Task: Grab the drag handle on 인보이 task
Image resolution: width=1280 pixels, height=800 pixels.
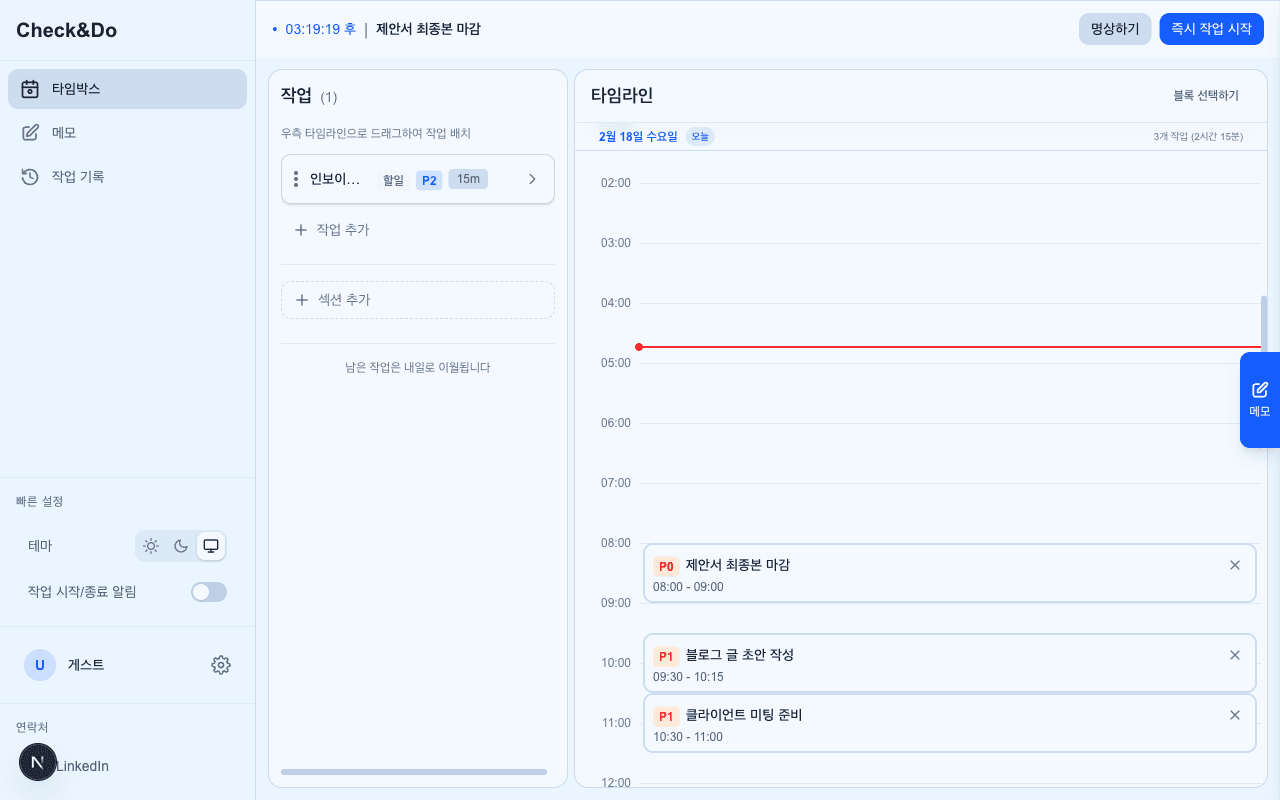Action: pos(296,180)
